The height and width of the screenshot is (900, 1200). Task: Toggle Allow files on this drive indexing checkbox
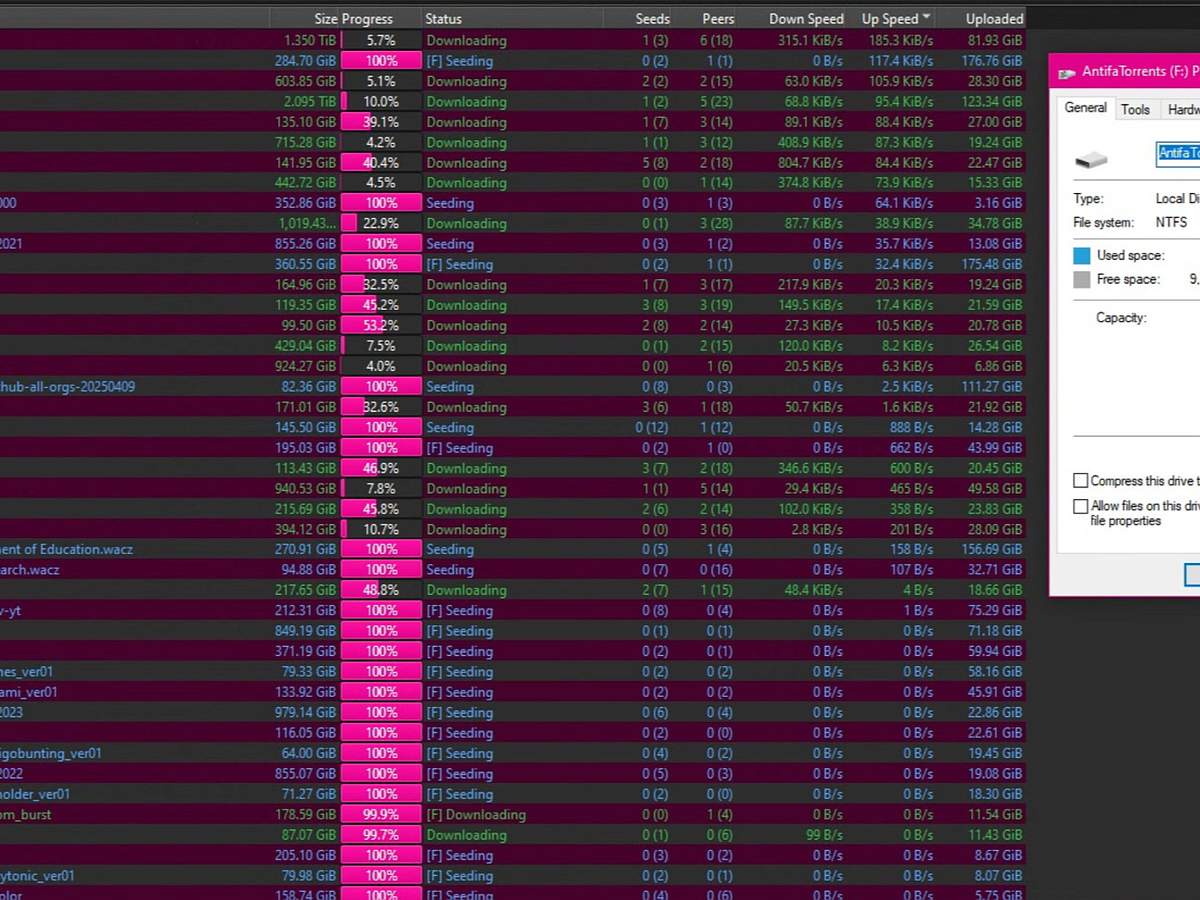point(1080,506)
